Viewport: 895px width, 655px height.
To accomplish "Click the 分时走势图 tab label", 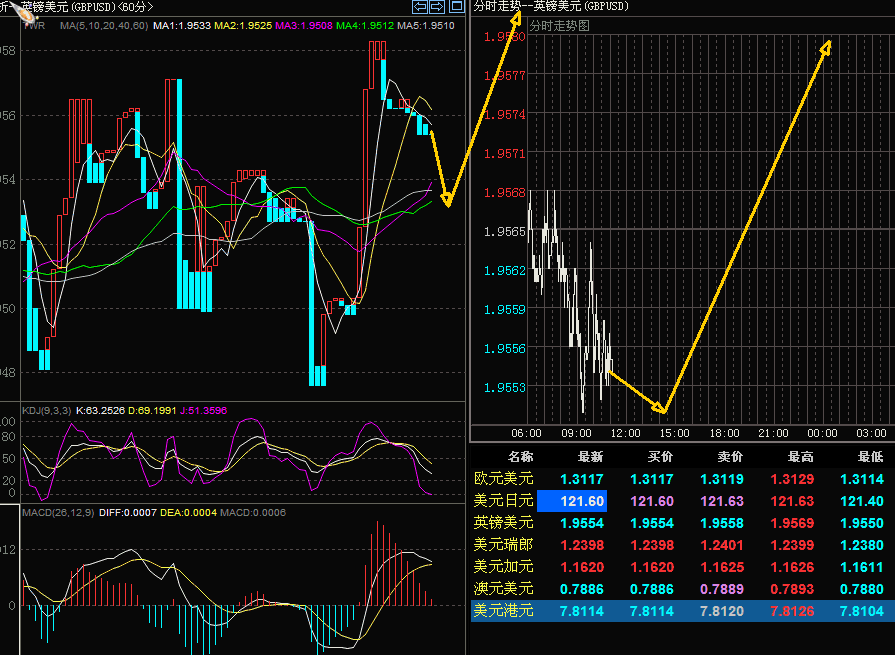I will click(558, 25).
